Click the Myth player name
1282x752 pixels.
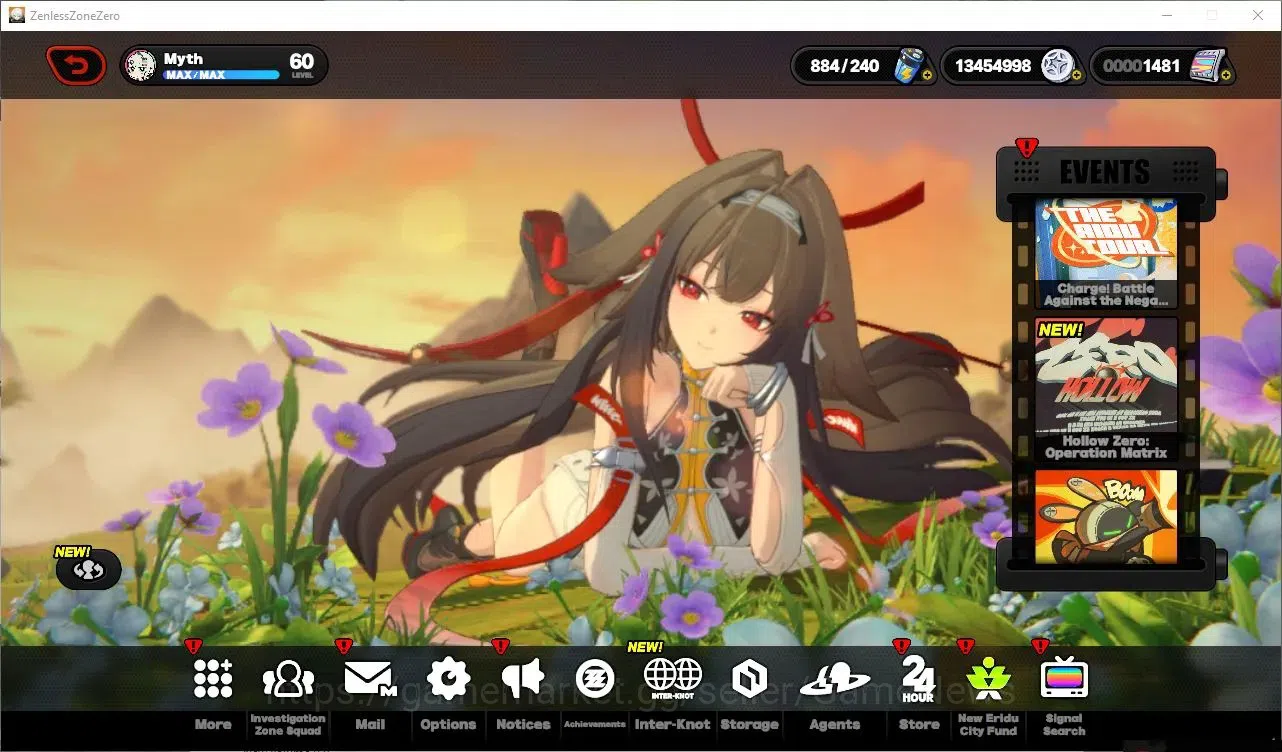pos(183,59)
